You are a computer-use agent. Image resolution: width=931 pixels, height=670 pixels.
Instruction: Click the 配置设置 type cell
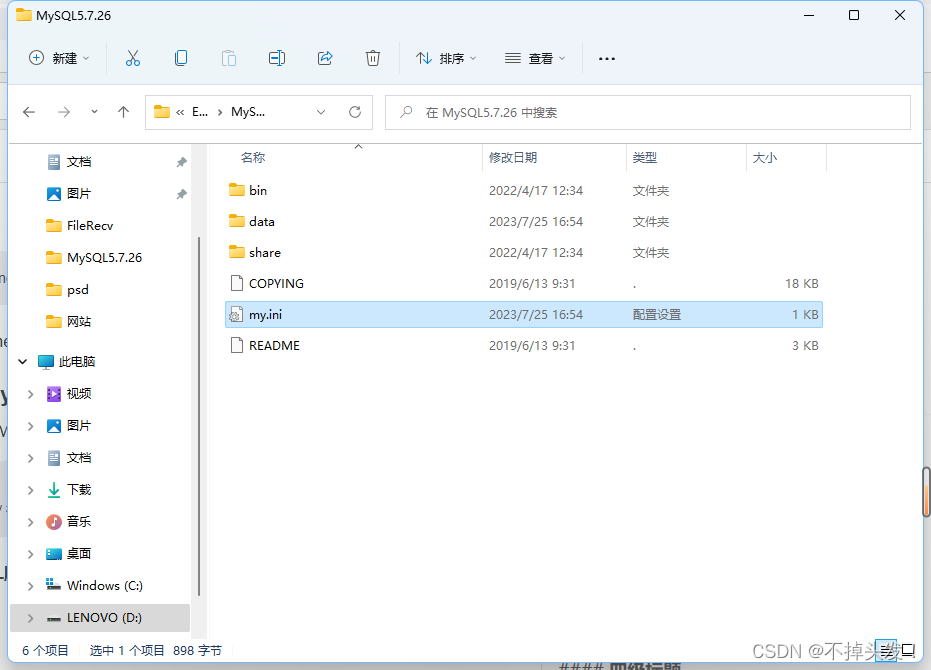point(657,314)
